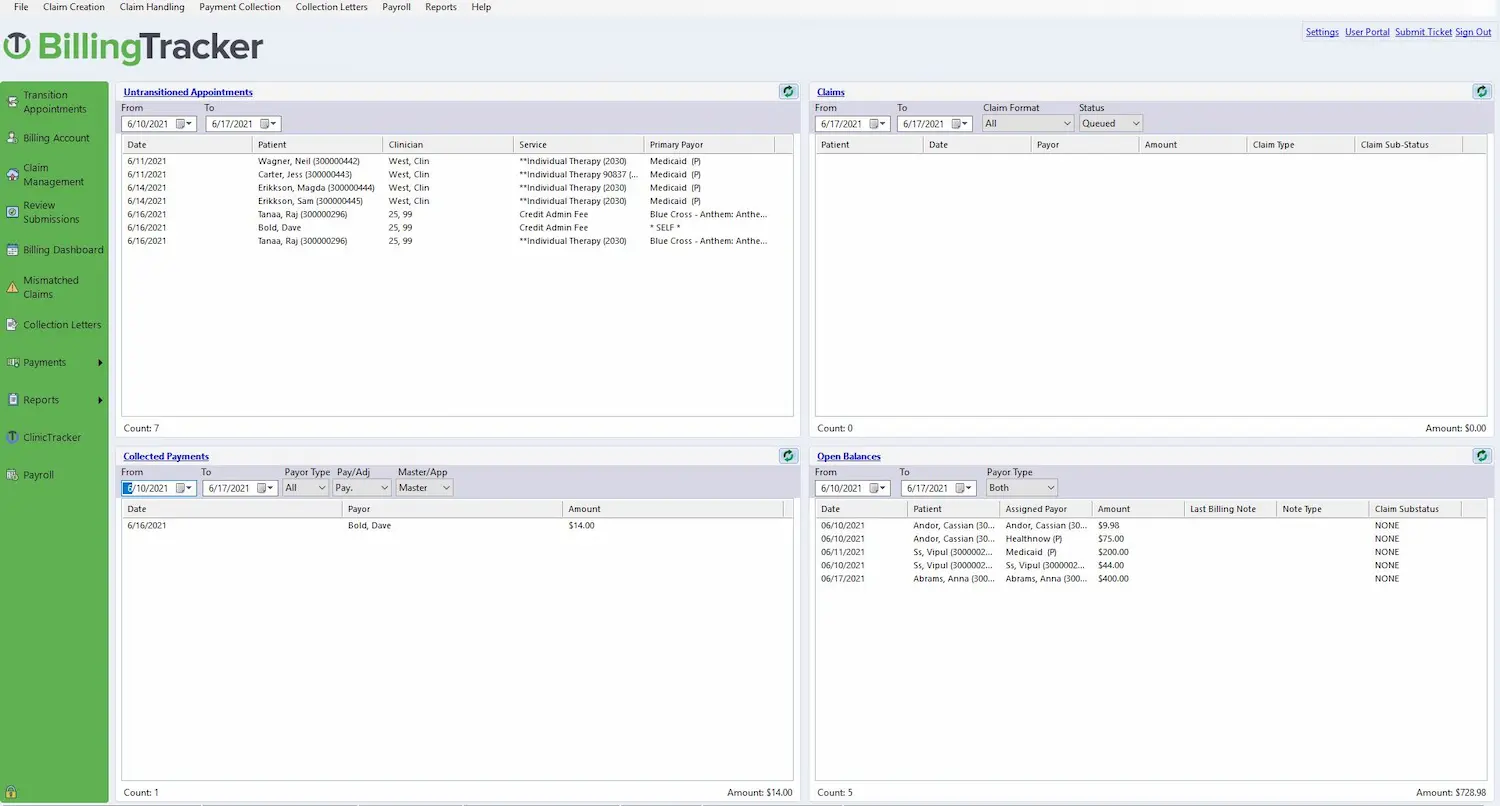Open Transition Appointments from the sidebar
1500x806 pixels.
click(55, 101)
